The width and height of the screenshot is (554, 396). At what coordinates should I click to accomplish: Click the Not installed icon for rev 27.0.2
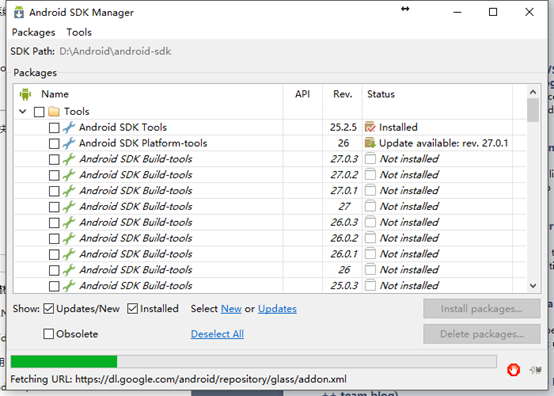(370, 175)
